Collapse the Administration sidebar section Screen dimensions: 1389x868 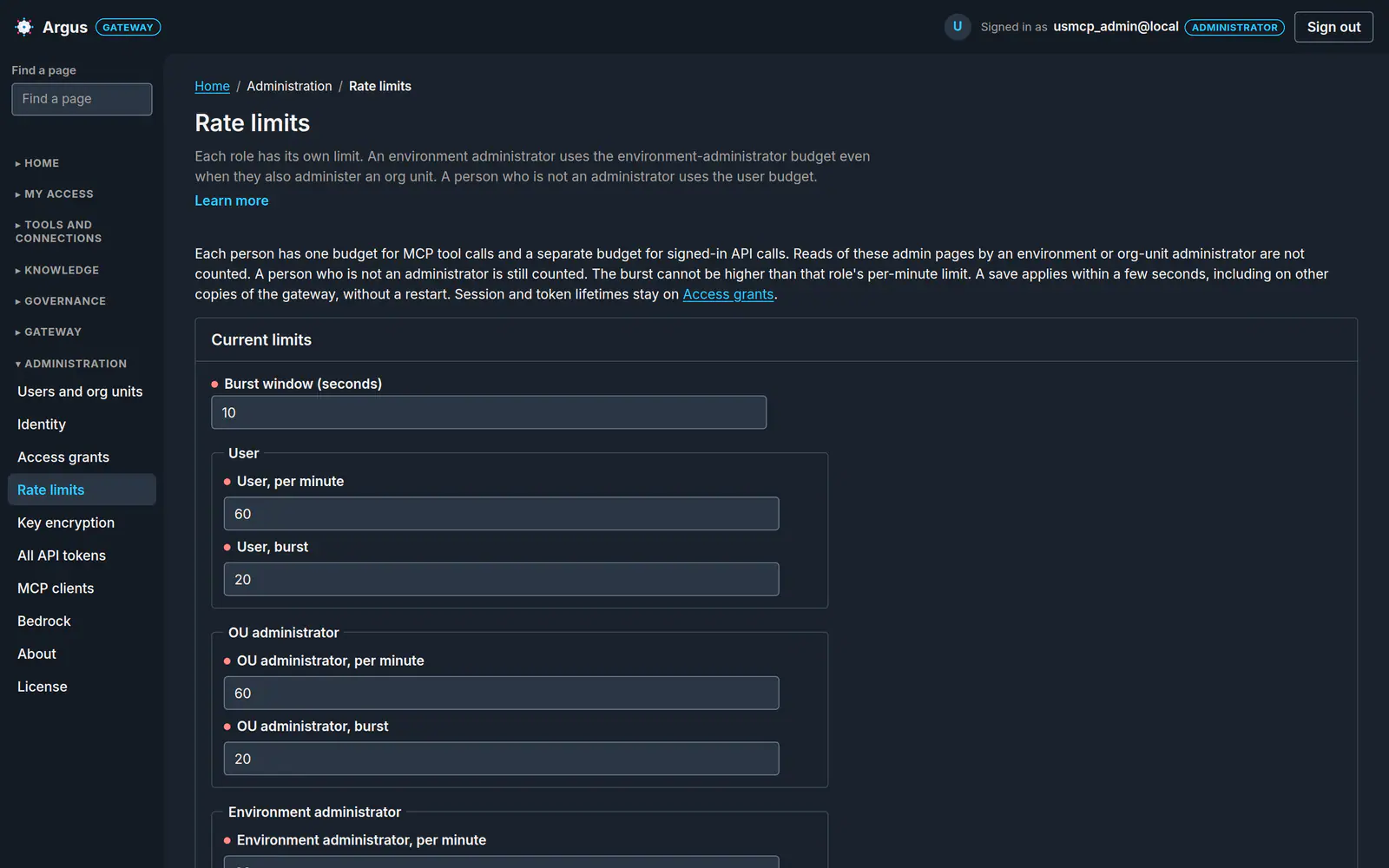(71, 364)
